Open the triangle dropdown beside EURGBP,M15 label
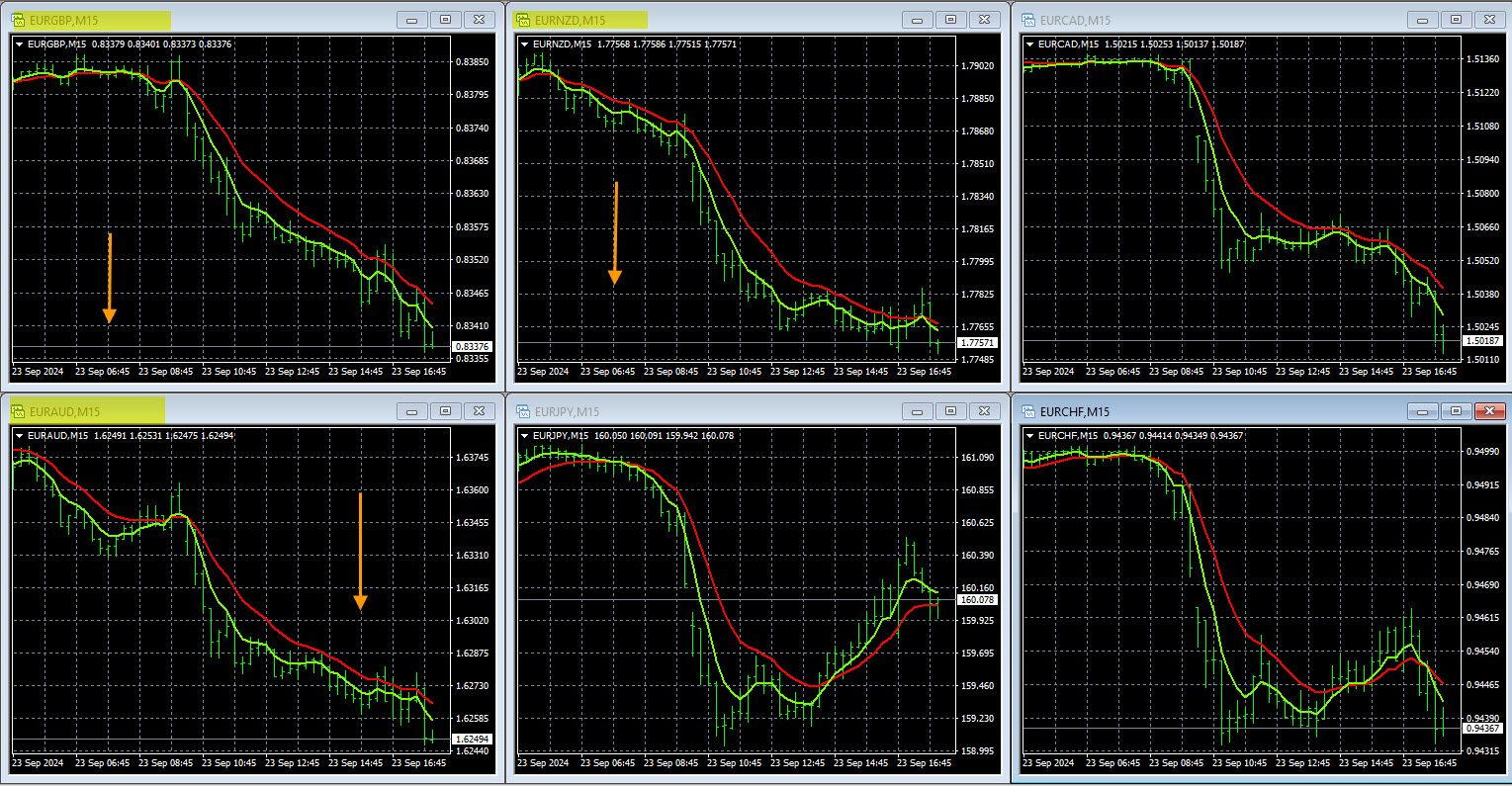 (x=20, y=44)
